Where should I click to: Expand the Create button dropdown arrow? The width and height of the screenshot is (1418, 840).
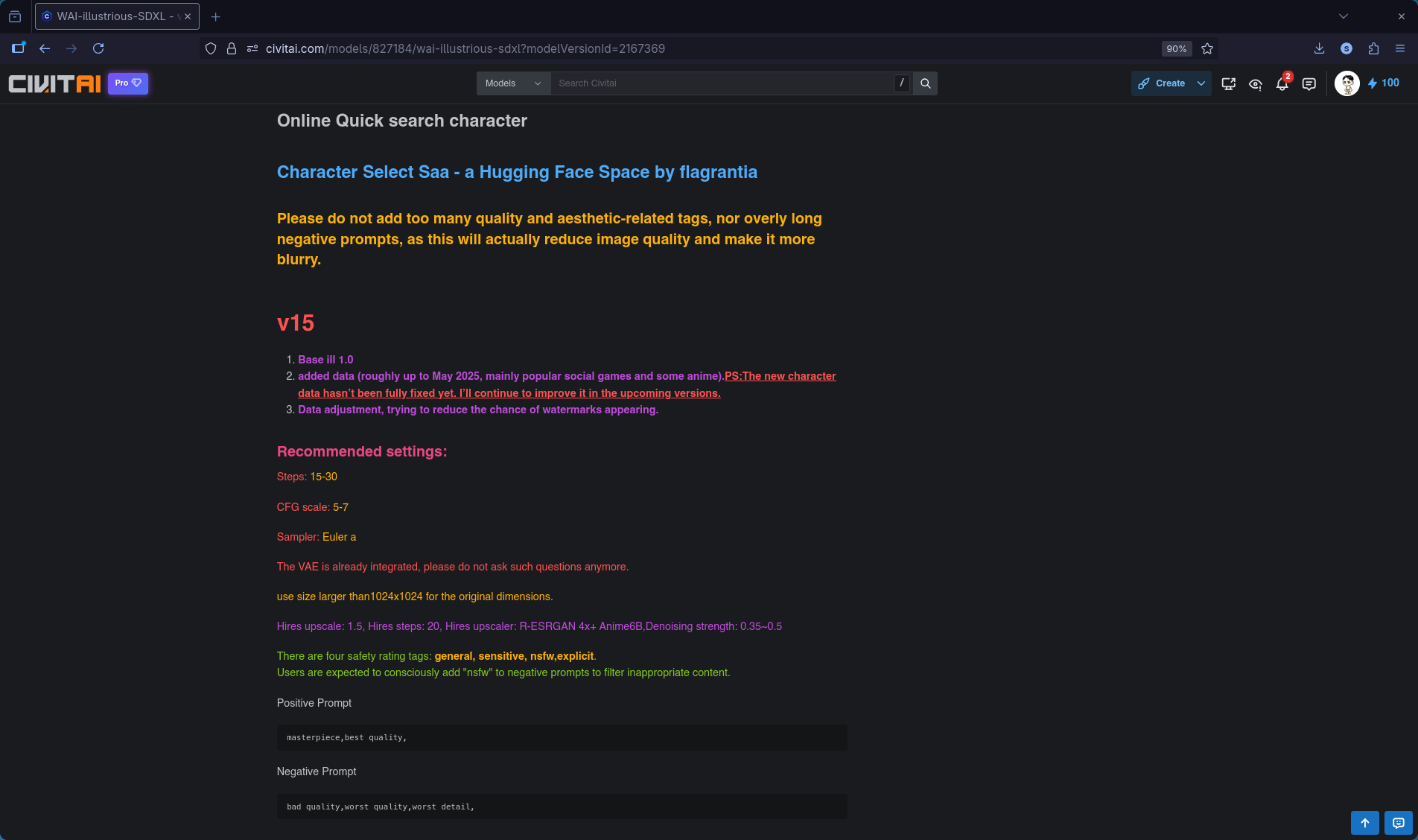pos(1201,83)
